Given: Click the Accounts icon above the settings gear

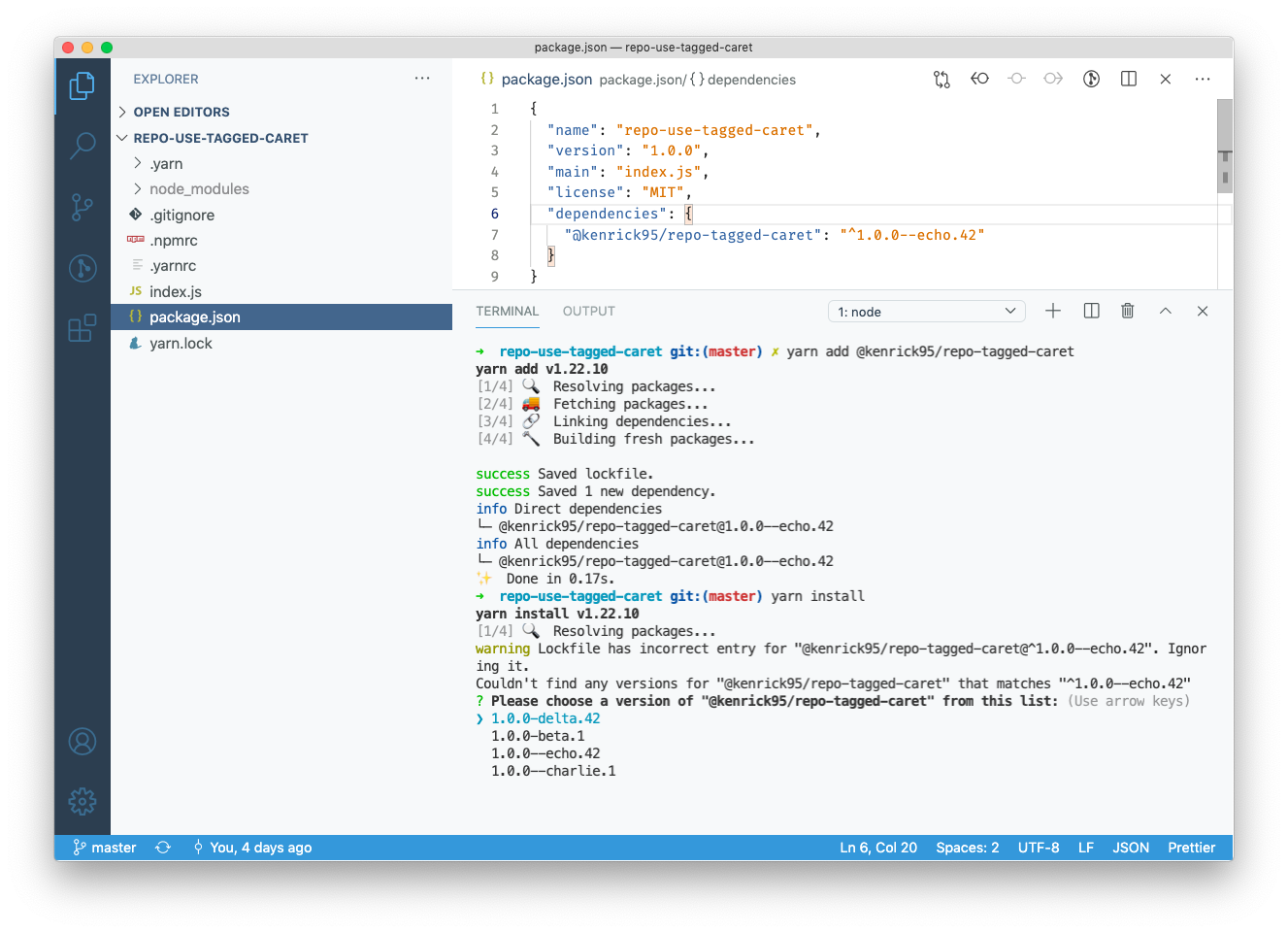Looking at the screenshot, I should click(x=83, y=741).
